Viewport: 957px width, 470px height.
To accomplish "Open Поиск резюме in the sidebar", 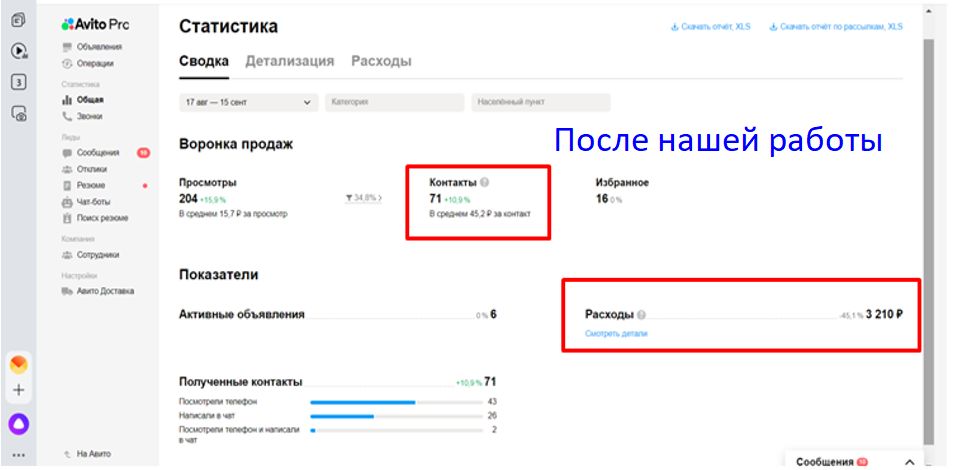I will (x=95, y=218).
